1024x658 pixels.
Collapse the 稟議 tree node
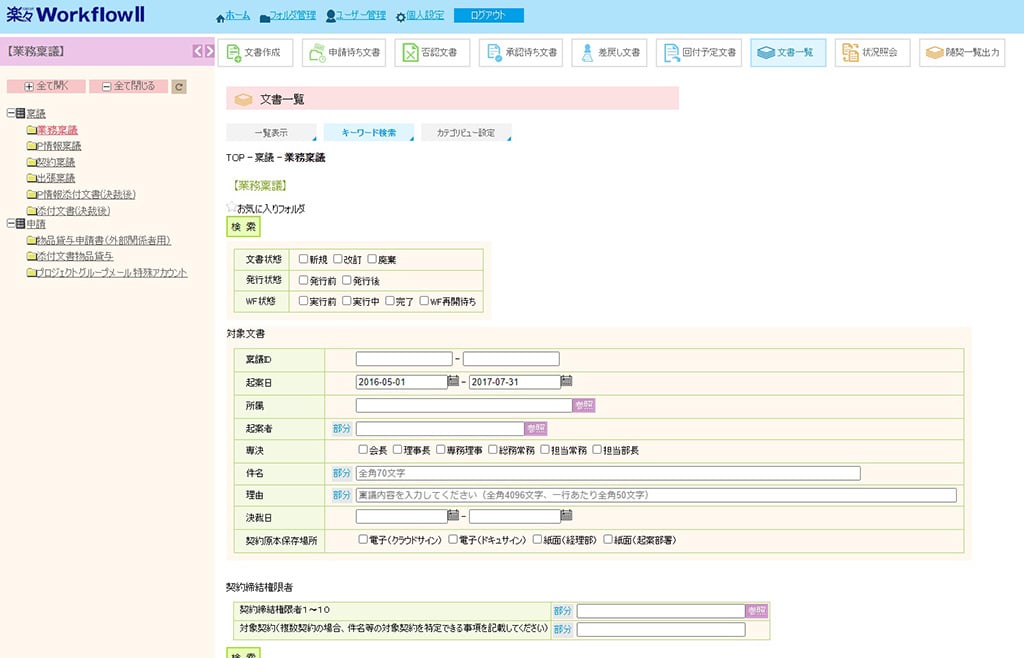click(11, 114)
